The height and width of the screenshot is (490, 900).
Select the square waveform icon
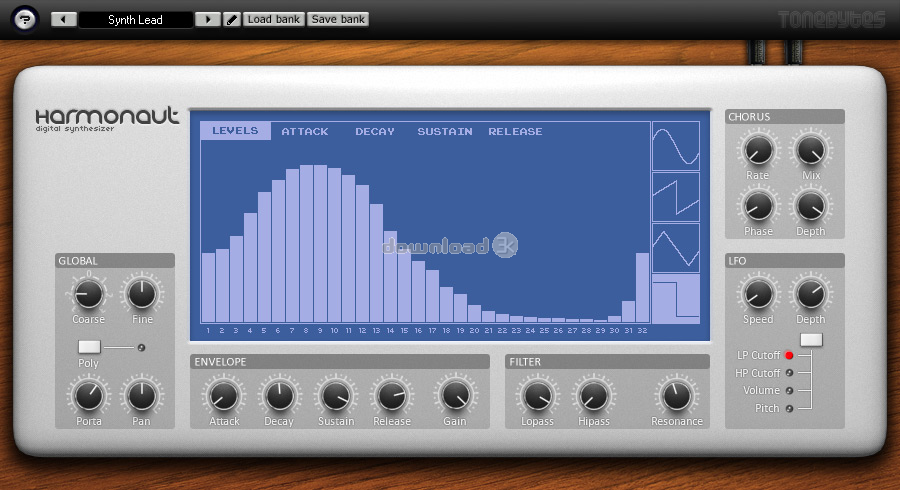click(x=676, y=299)
